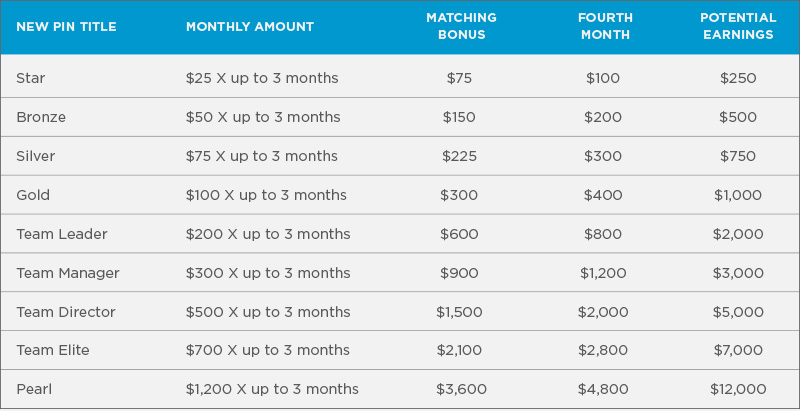Click the FOURTH MONTH column header

[x=605, y=26]
